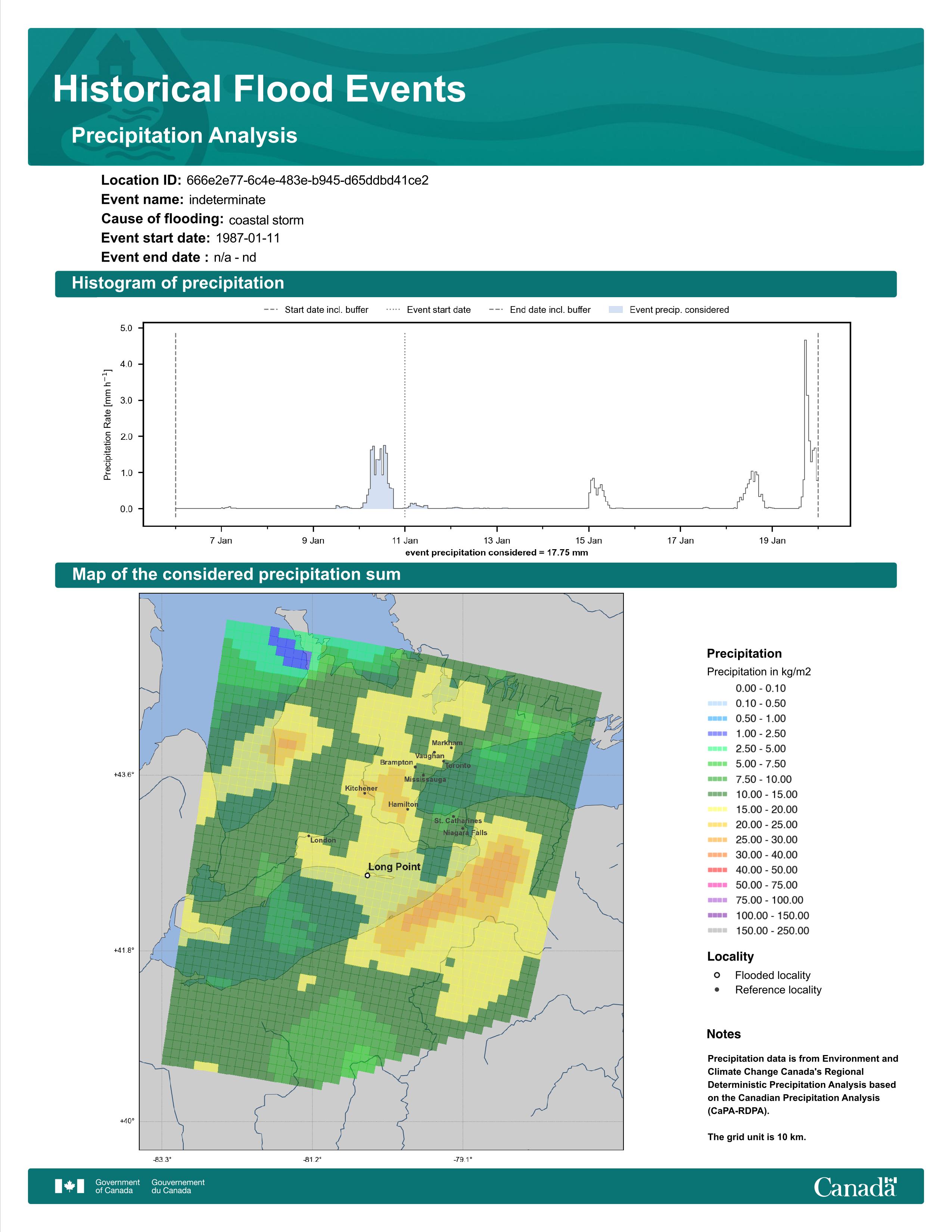The image size is (952, 1232).
Task: Click the Markham label on the map
Action: click(447, 743)
